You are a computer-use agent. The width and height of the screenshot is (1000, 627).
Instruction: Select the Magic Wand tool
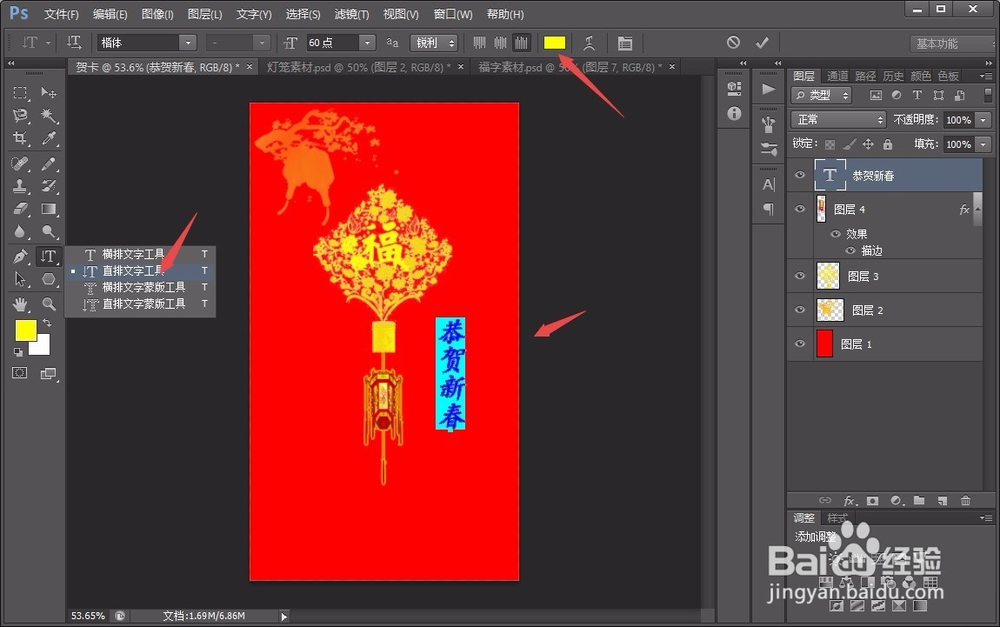click(48, 115)
